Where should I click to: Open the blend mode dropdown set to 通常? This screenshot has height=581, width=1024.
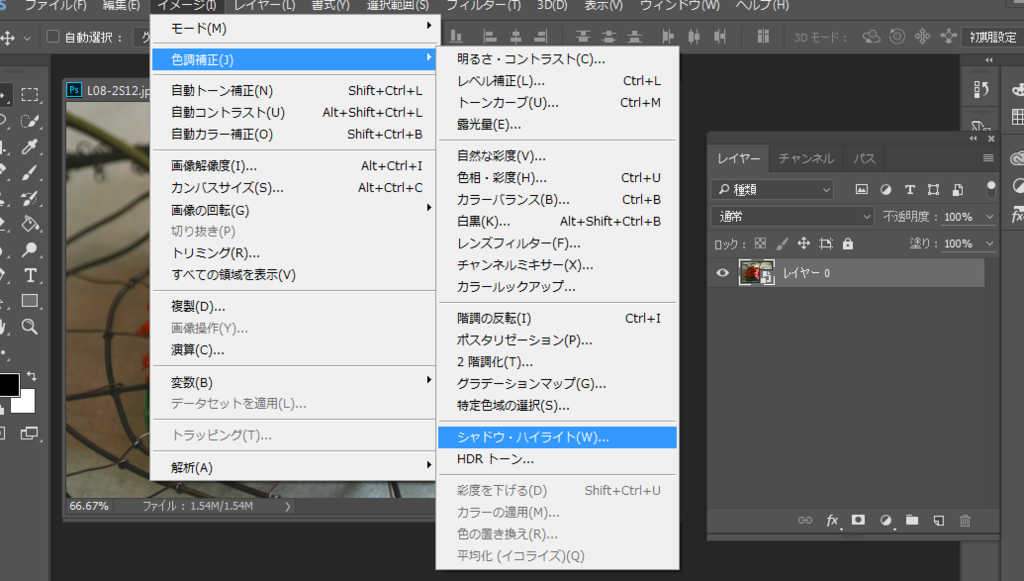(x=792, y=216)
